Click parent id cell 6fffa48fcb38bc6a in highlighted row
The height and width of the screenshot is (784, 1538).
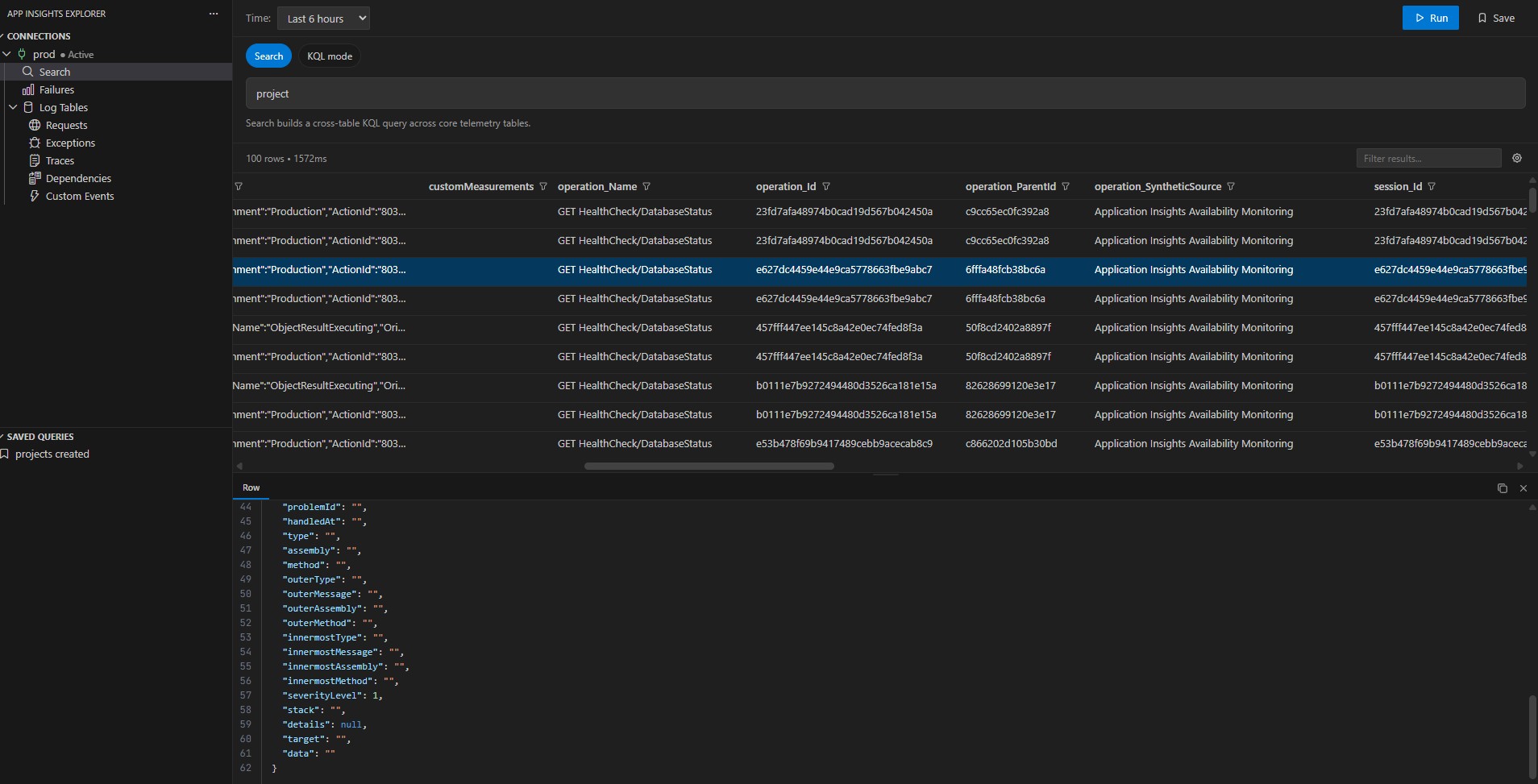point(1005,270)
